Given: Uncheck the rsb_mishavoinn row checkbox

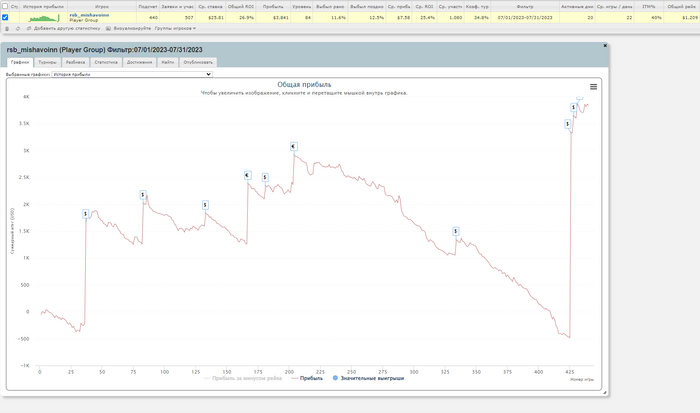Looking at the screenshot, I should (5, 17).
